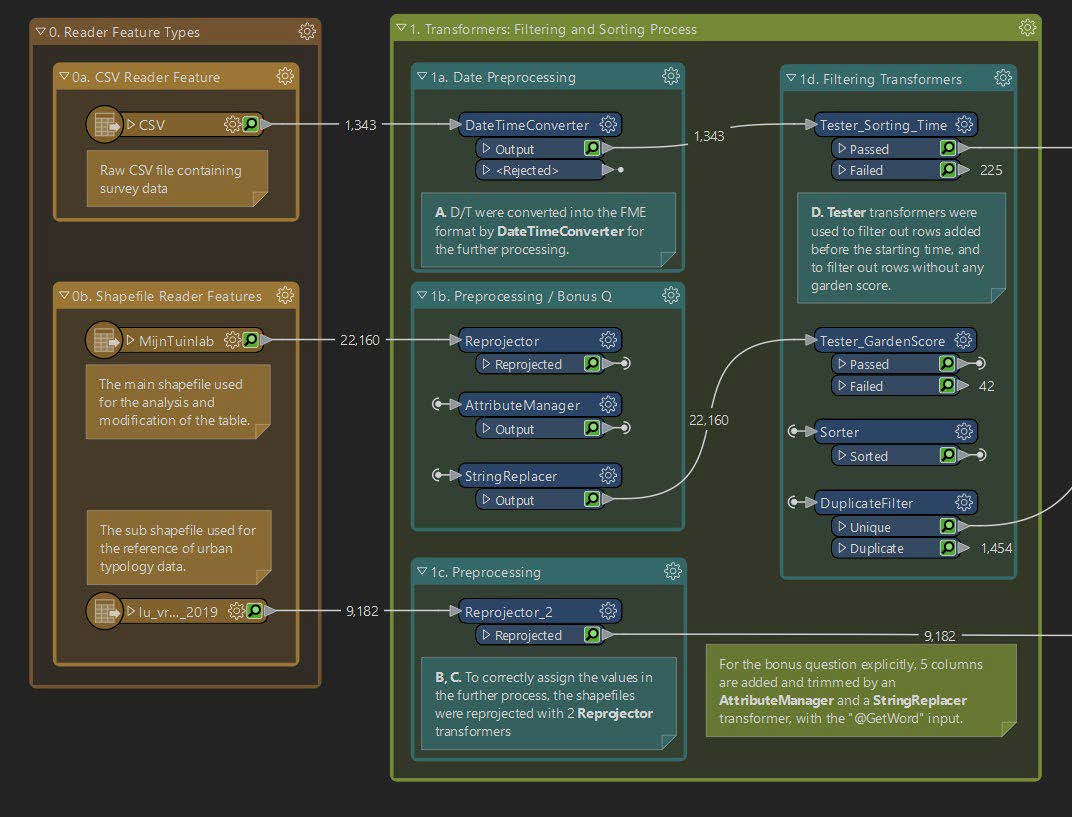Inspect cached features on StringReplacer Output

(592, 499)
